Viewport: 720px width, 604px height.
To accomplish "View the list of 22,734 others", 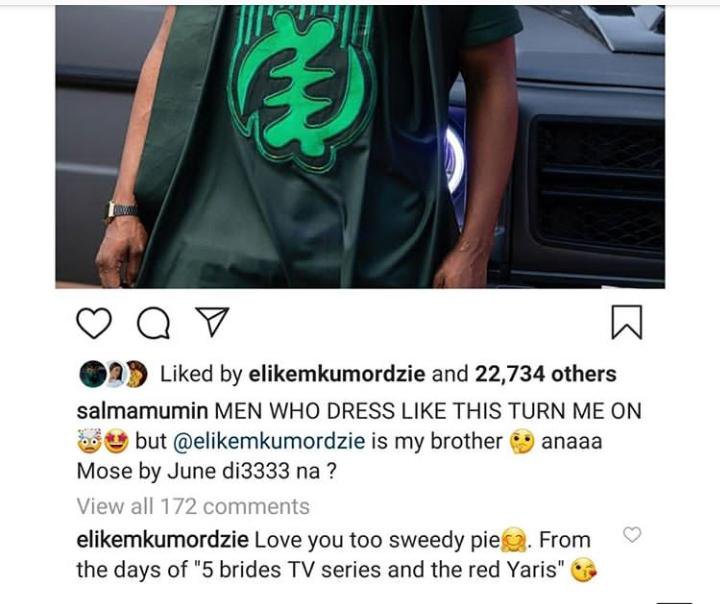I will tap(546, 374).
